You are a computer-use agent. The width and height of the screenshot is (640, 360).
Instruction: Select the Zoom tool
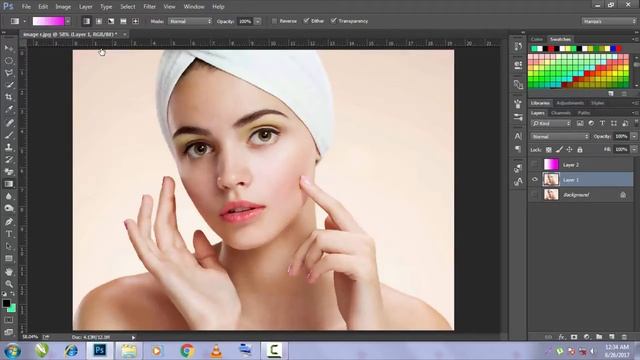9,284
